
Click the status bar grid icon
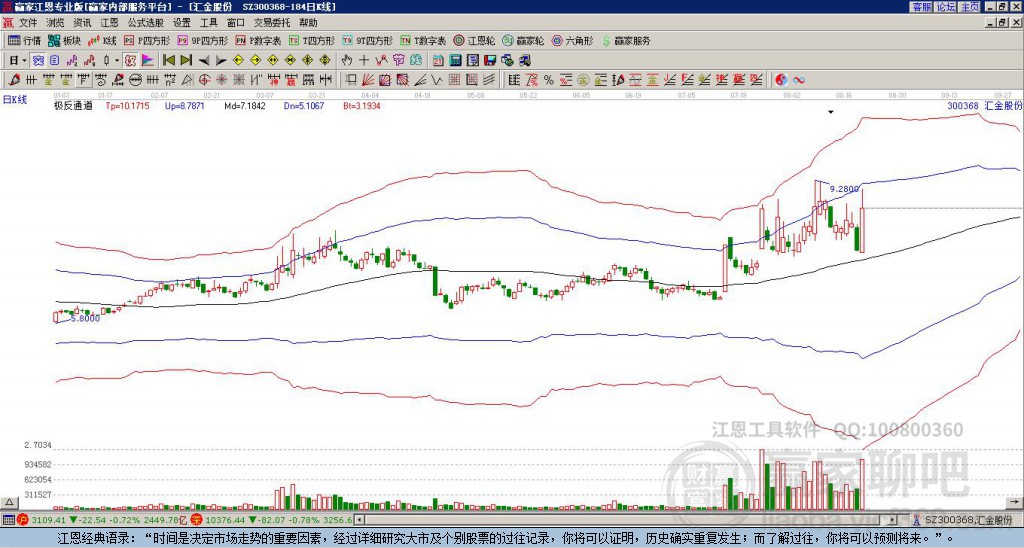pyautogui.click(x=8, y=520)
